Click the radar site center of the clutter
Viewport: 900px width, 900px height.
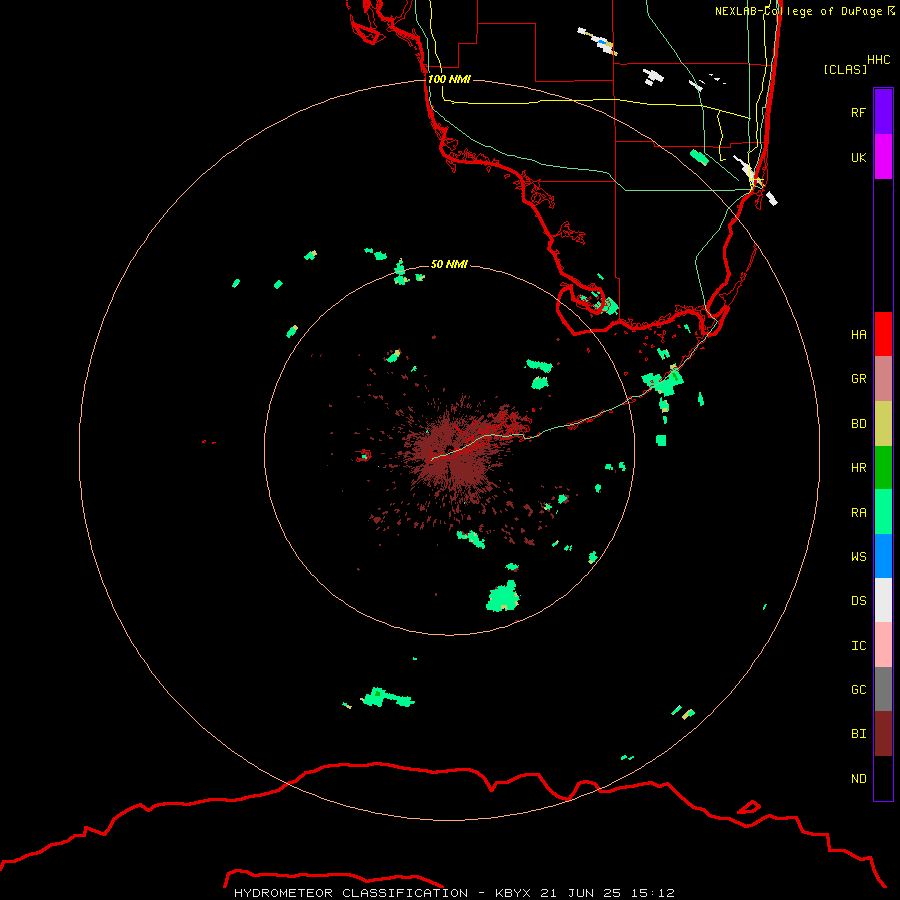449,449
